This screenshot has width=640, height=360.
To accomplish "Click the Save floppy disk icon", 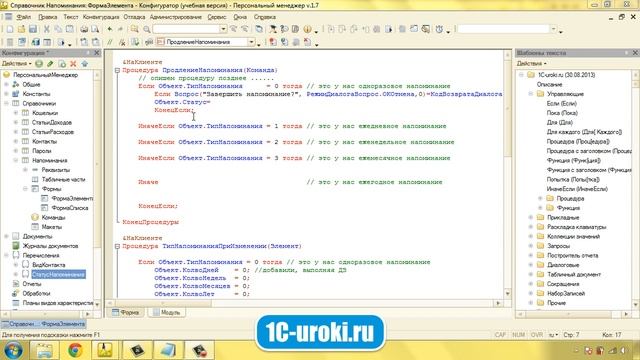I will tap(33, 29).
